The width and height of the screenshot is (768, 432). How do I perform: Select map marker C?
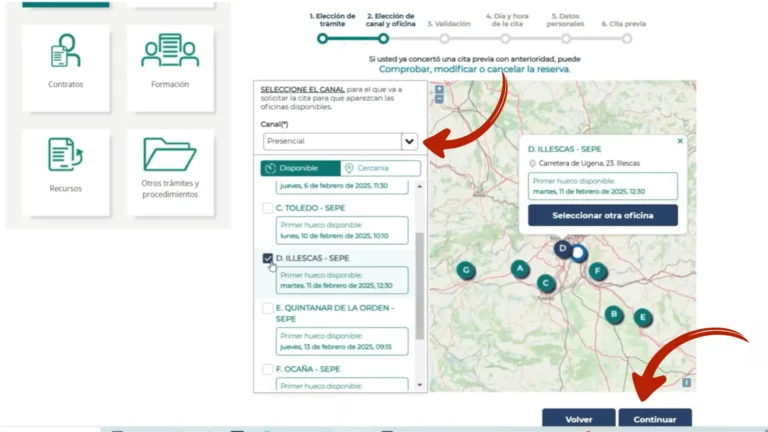pyautogui.click(x=546, y=283)
